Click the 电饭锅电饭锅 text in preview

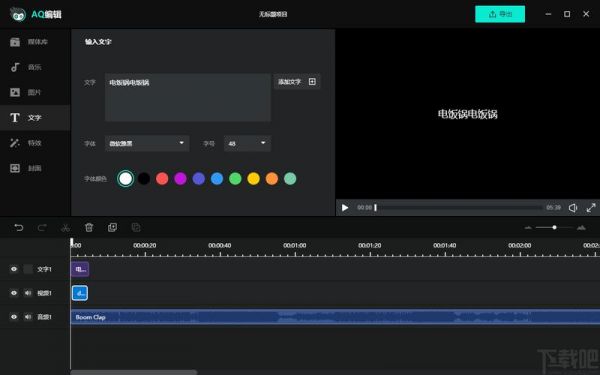coord(468,114)
